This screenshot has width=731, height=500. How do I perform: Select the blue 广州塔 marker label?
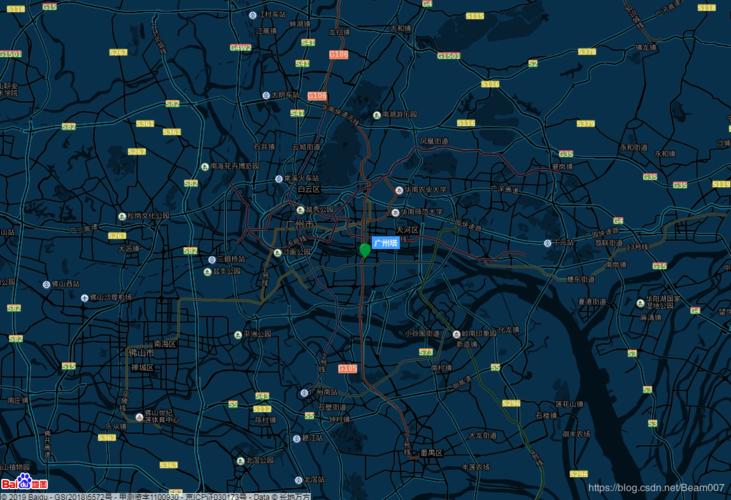click(386, 243)
